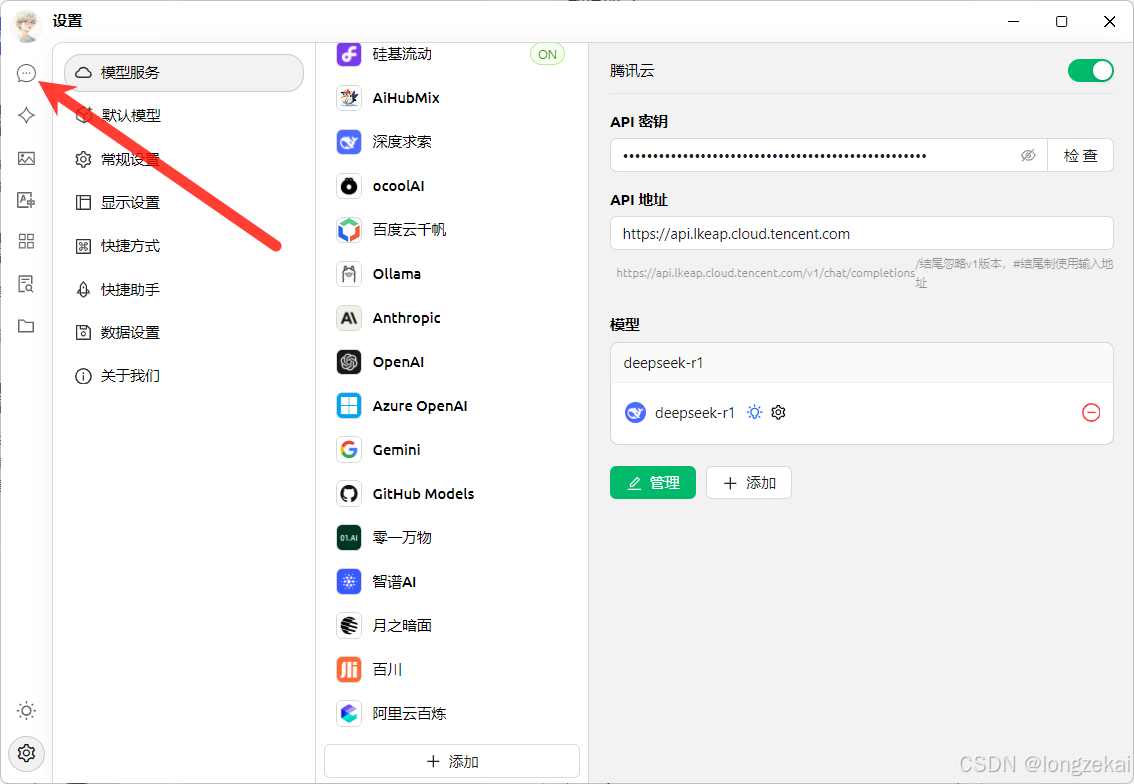Image resolution: width=1134 pixels, height=784 pixels.
Task: Click into the API 密钥 input field
Action: pos(829,155)
